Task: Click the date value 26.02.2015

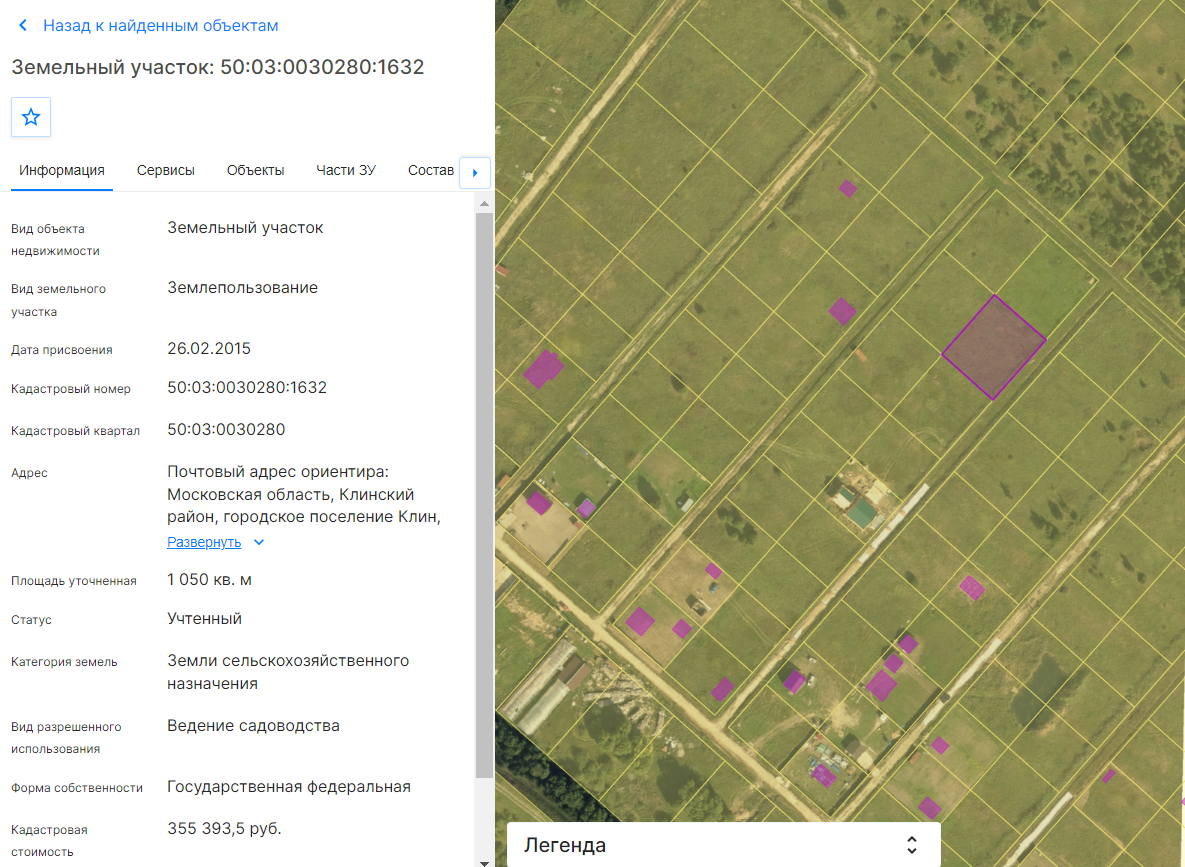Action: (209, 349)
